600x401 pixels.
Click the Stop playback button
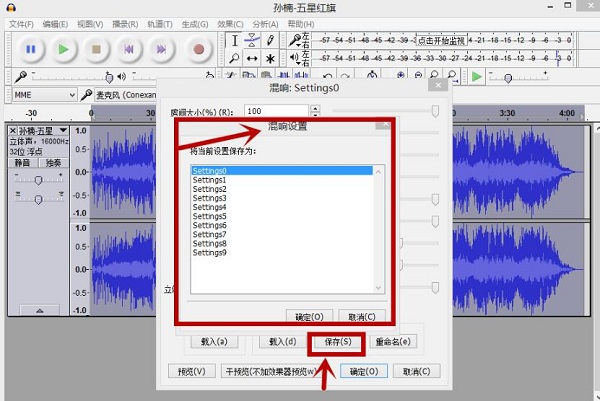pos(96,48)
